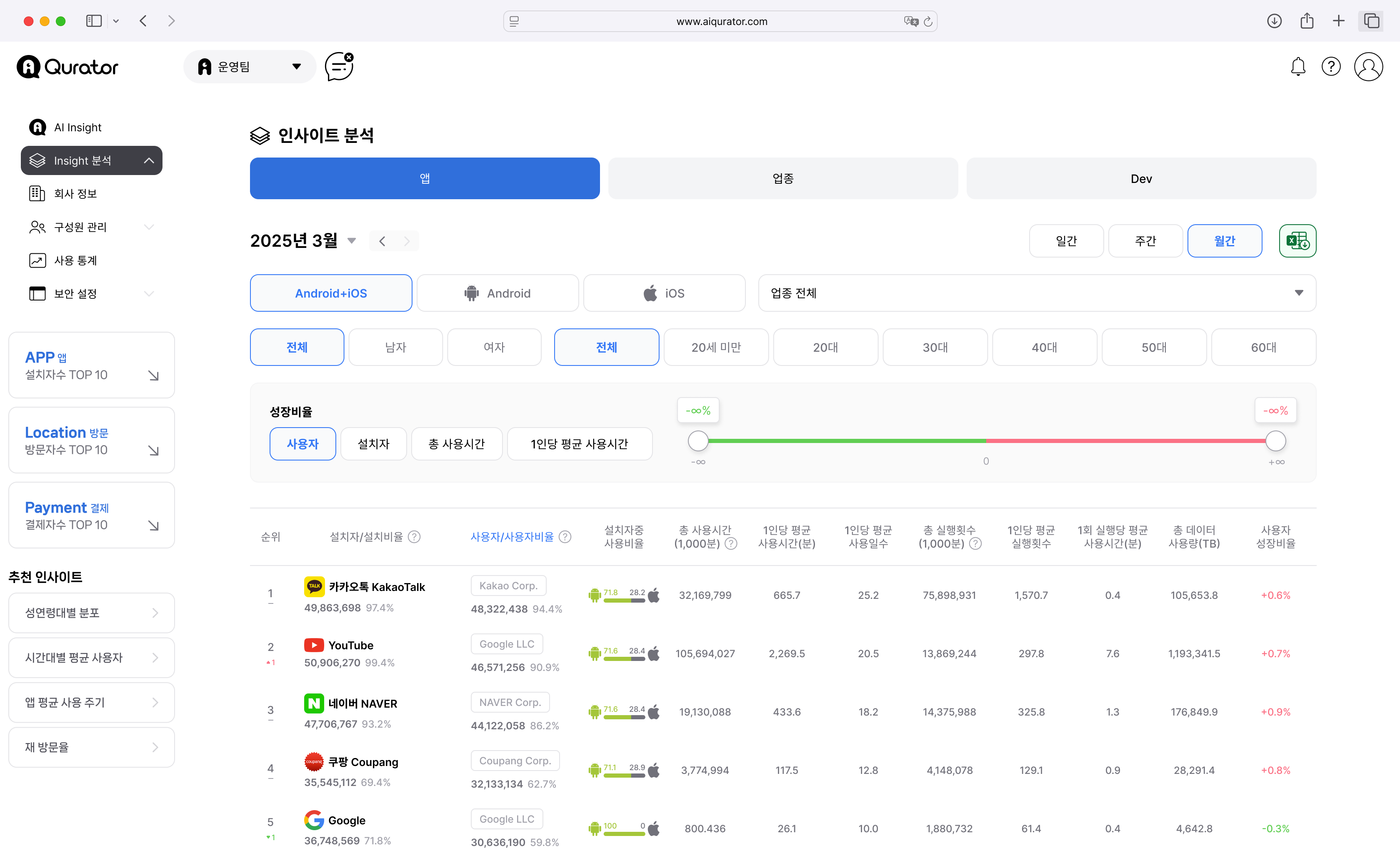Select the 20대 age filter
The width and height of the screenshot is (1400, 866).
[825, 347]
